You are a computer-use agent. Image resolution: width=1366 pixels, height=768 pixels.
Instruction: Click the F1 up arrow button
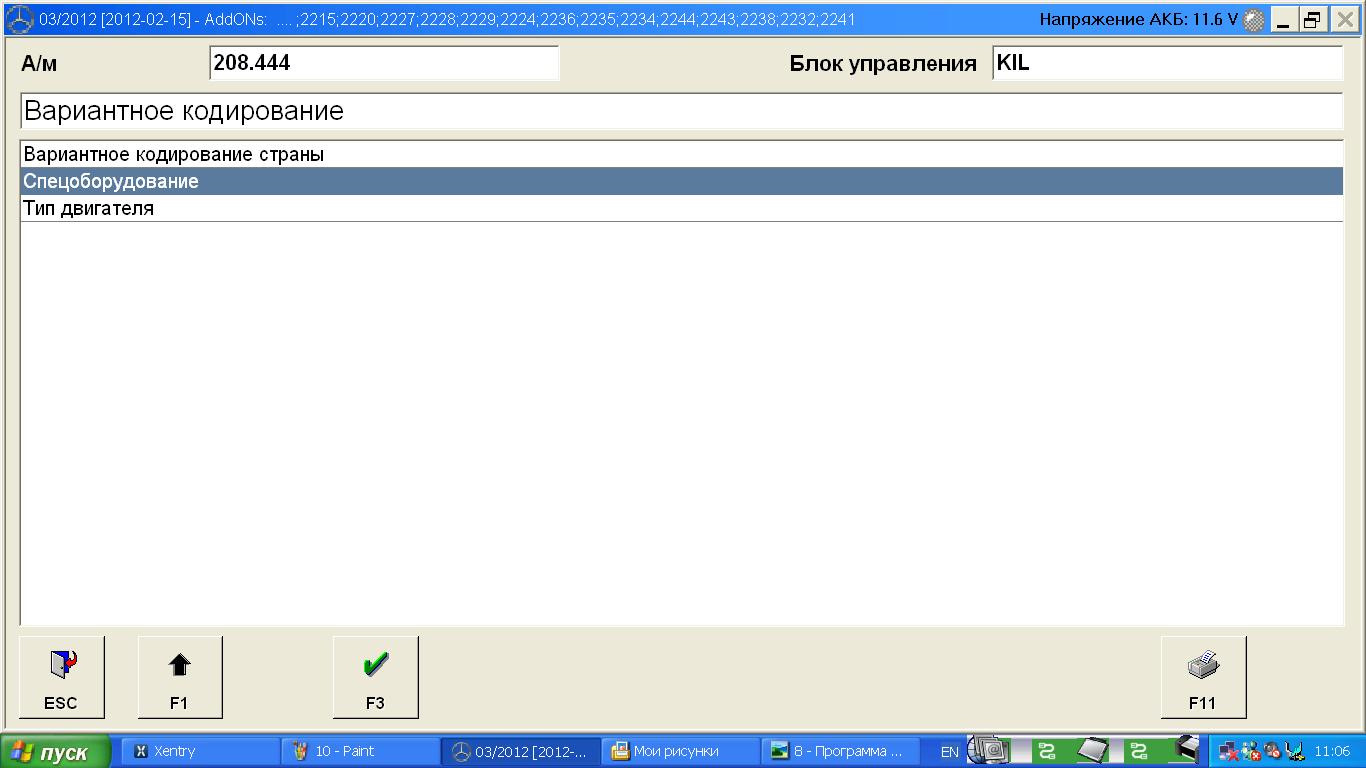pos(179,677)
